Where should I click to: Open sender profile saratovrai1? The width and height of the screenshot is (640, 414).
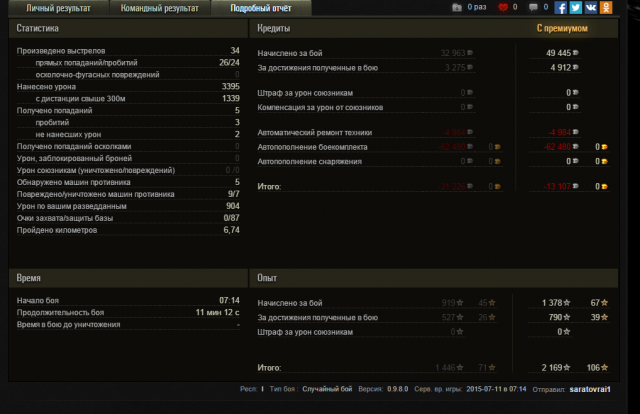(x=598, y=389)
